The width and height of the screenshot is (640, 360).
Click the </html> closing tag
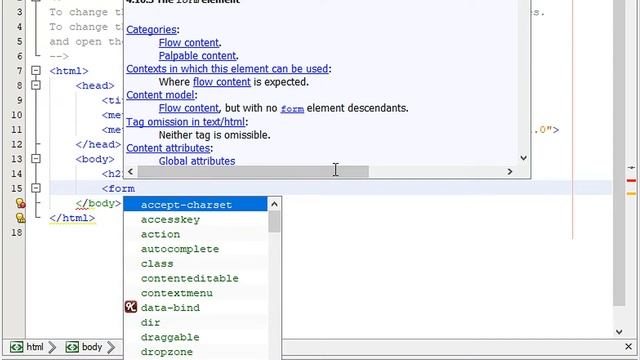click(x=72, y=218)
